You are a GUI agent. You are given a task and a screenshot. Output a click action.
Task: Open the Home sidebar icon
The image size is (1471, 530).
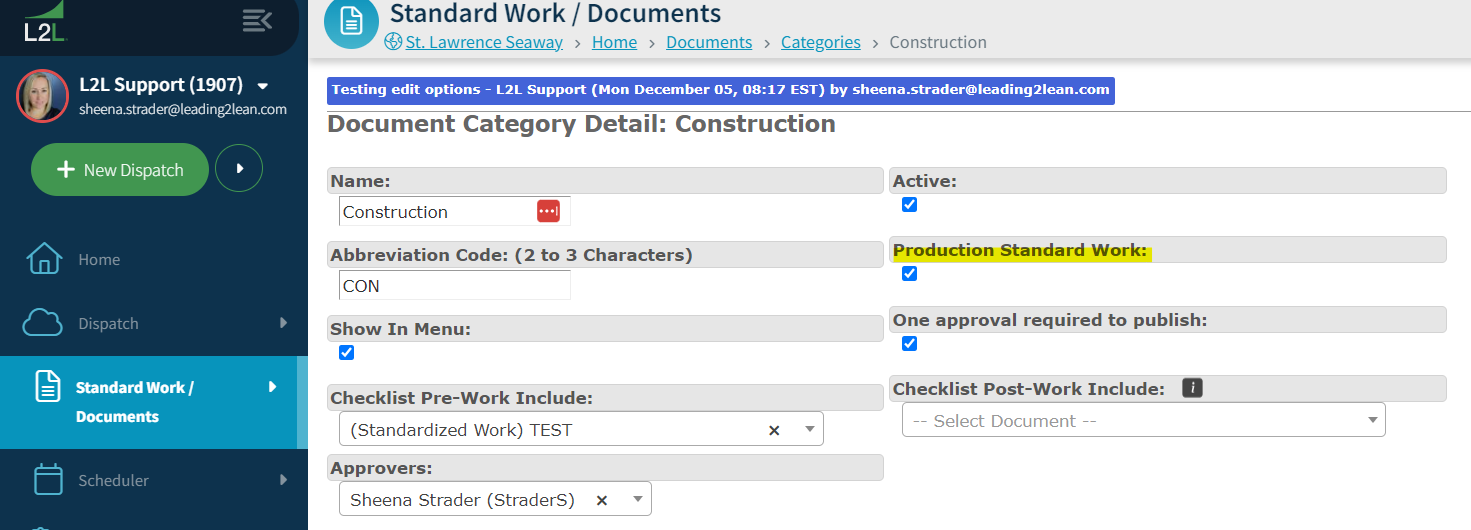click(x=44, y=259)
